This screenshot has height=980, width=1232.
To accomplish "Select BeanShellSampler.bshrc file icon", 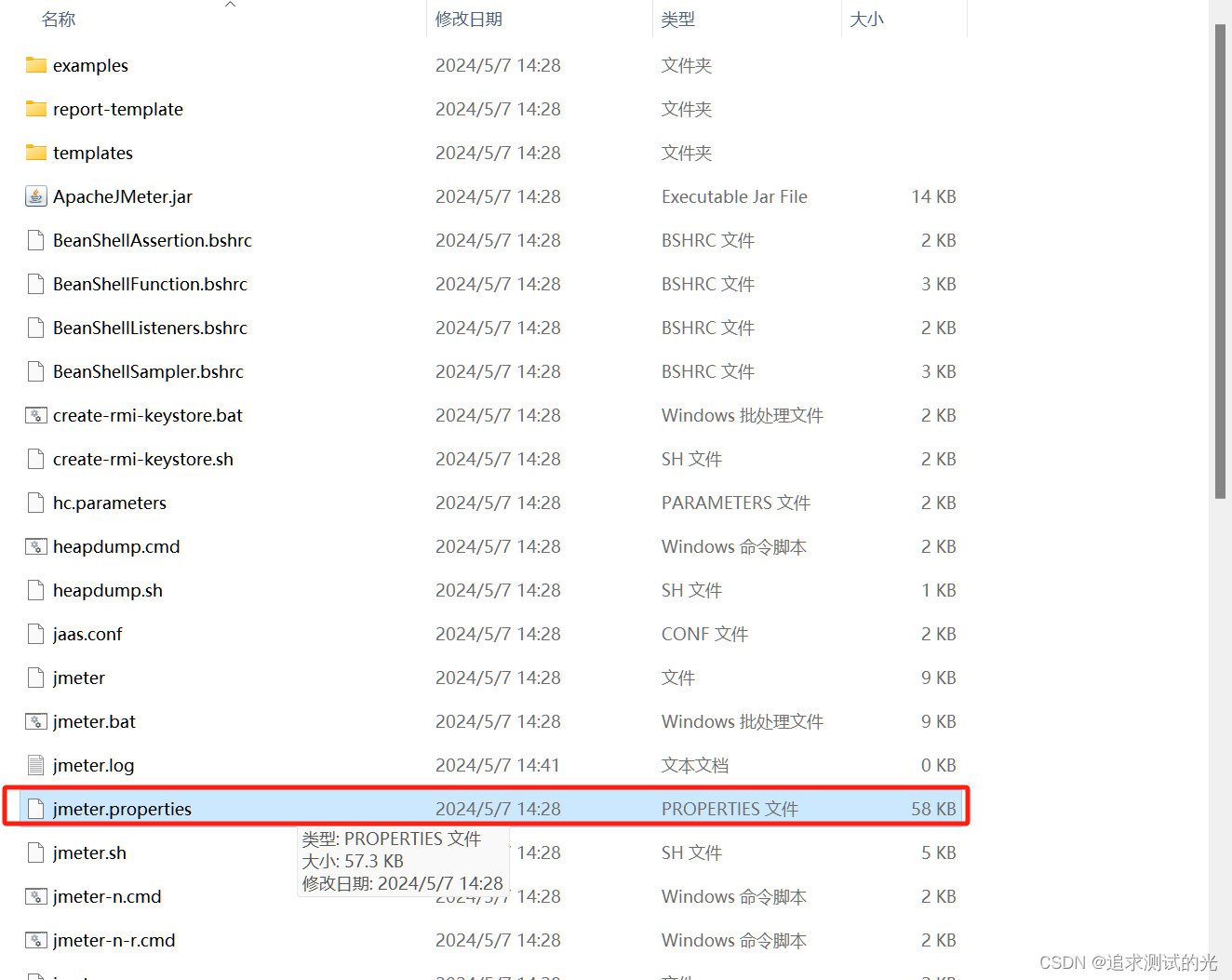I will 35,371.
